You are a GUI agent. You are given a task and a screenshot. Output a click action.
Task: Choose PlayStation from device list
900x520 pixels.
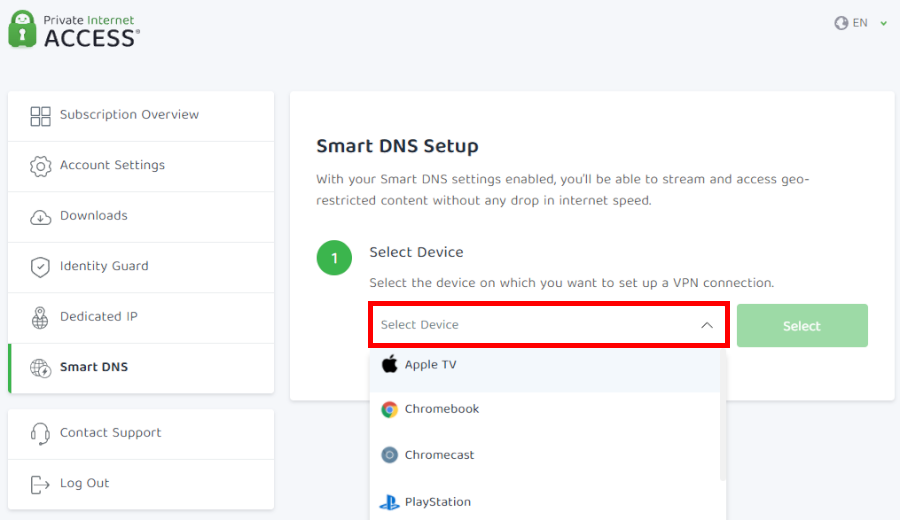coord(545,502)
